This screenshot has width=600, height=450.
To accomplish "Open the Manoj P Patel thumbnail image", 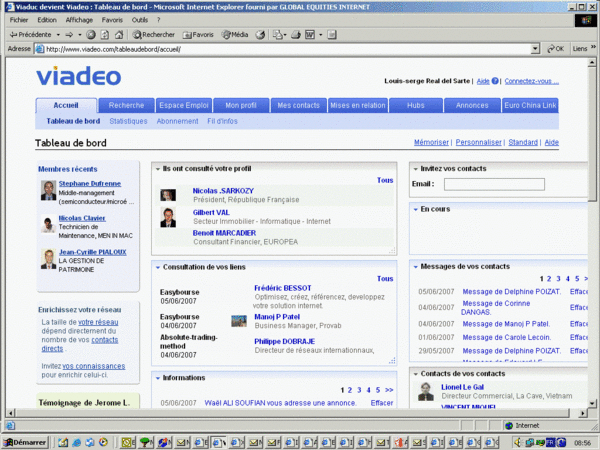I will click(x=239, y=321).
